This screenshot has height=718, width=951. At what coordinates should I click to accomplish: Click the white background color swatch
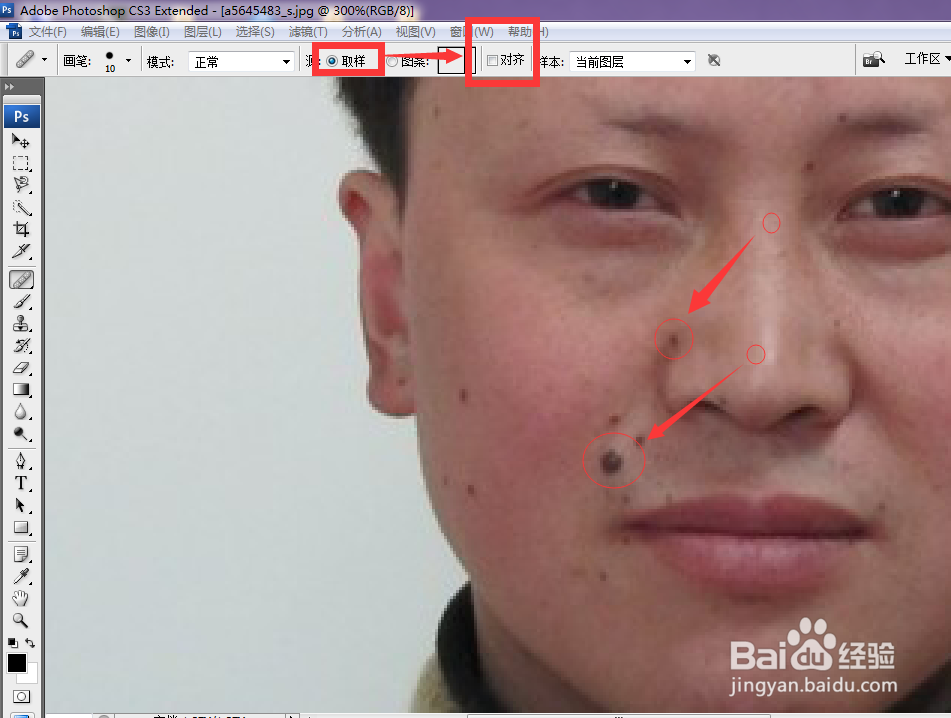(30, 674)
